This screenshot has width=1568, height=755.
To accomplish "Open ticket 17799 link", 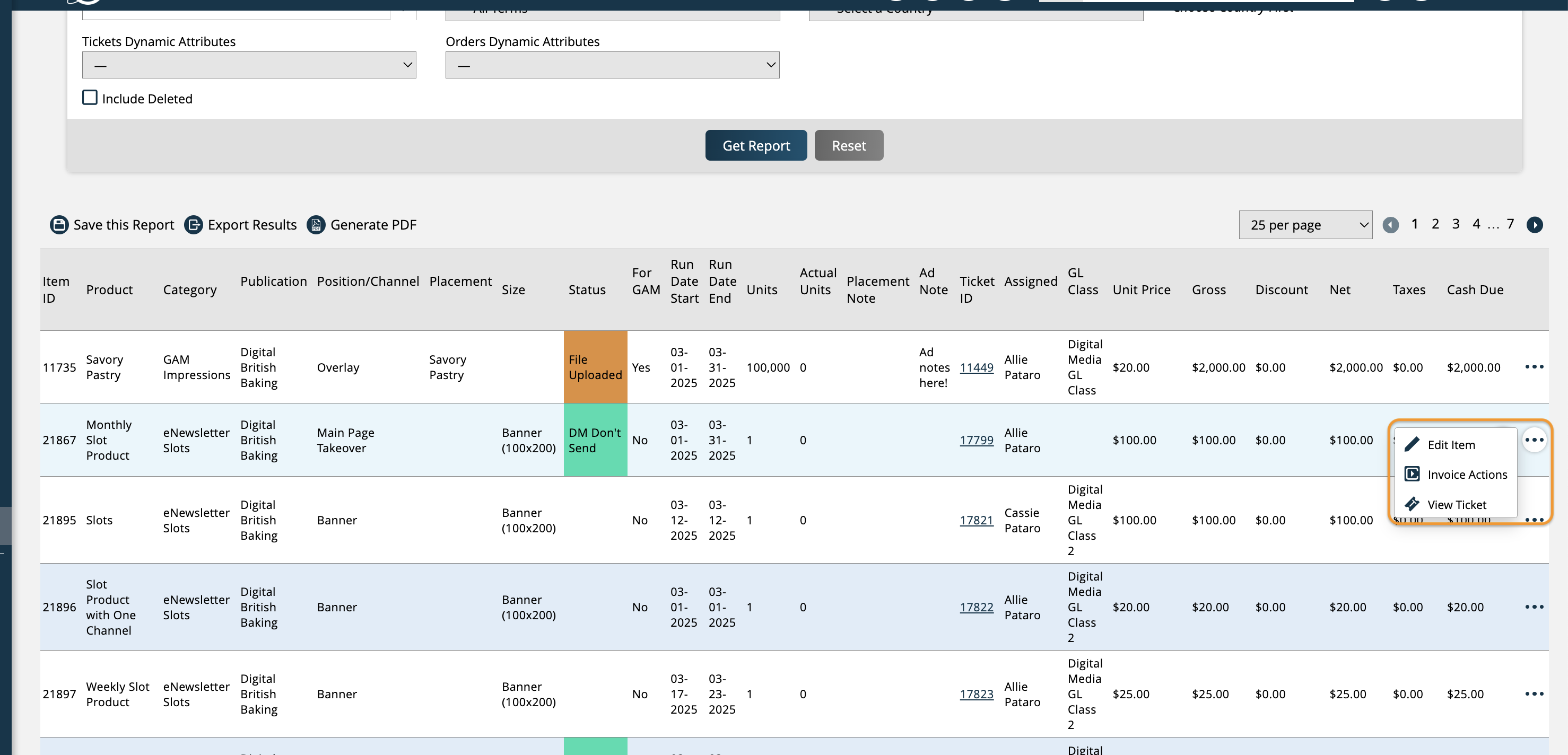I will pyautogui.click(x=977, y=440).
